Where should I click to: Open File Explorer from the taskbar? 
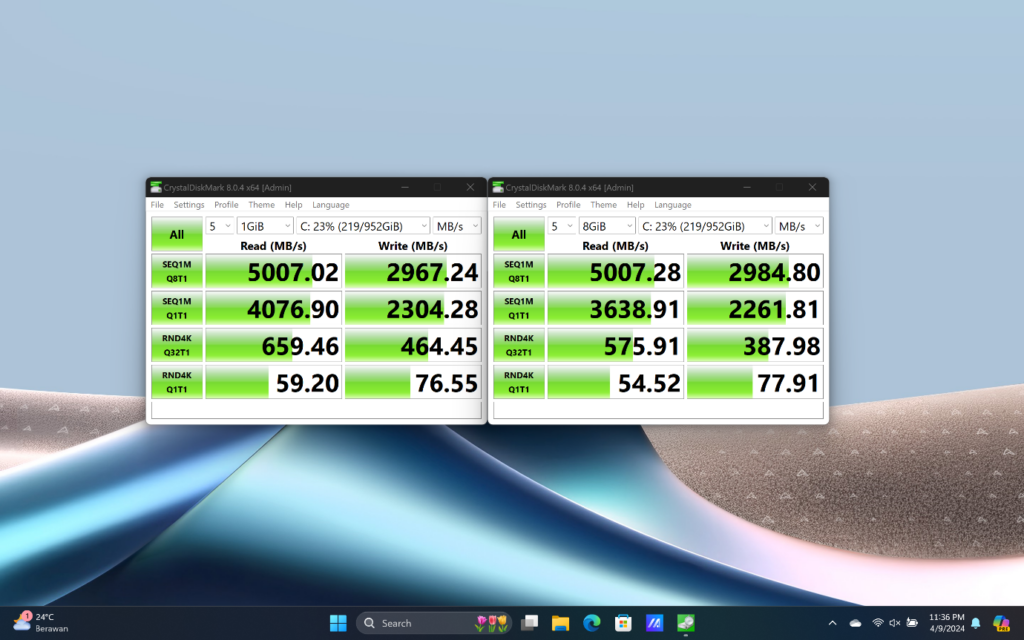(x=560, y=622)
